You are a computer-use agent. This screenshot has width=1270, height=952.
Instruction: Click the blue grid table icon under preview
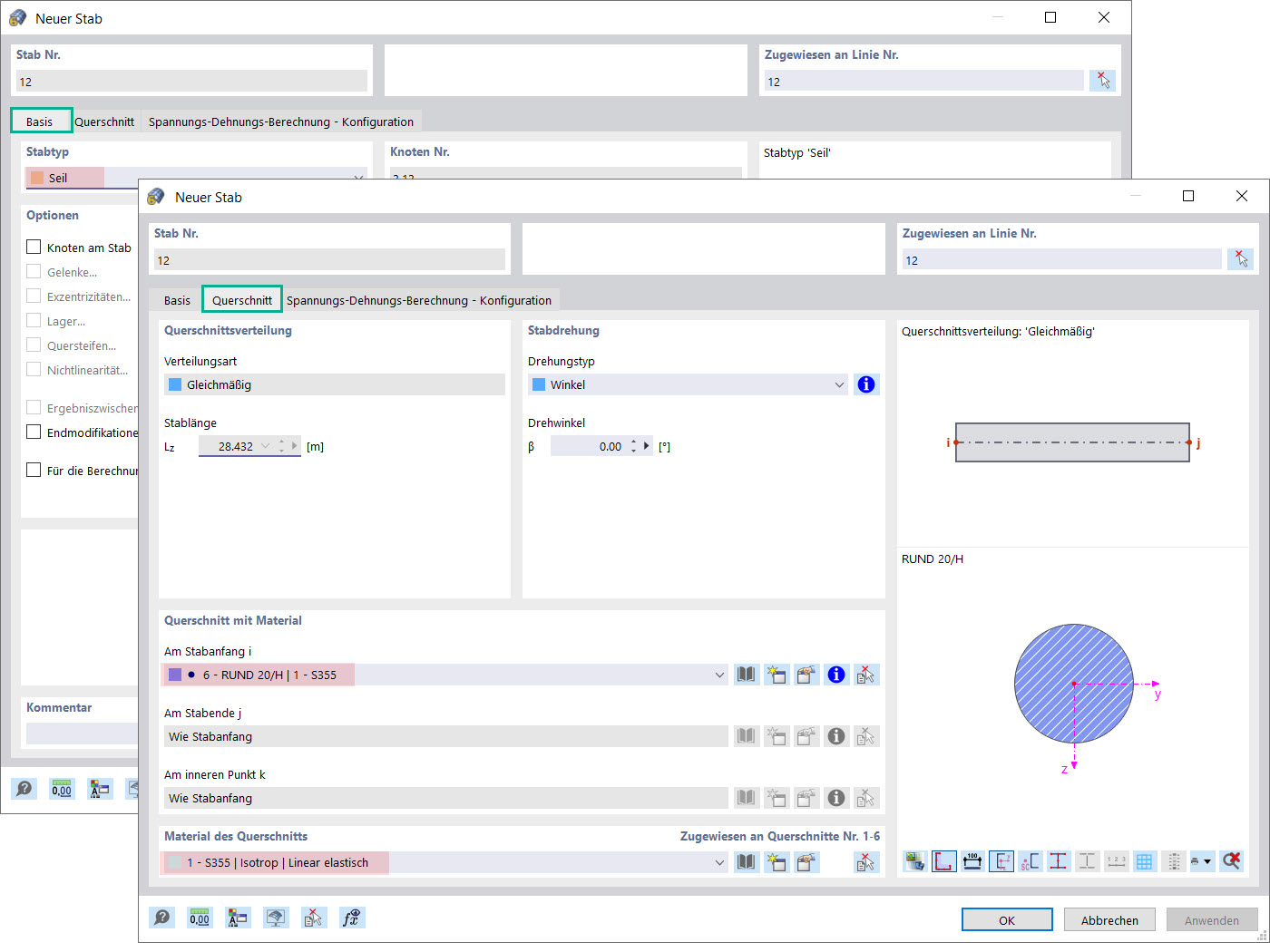(1145, 860)
